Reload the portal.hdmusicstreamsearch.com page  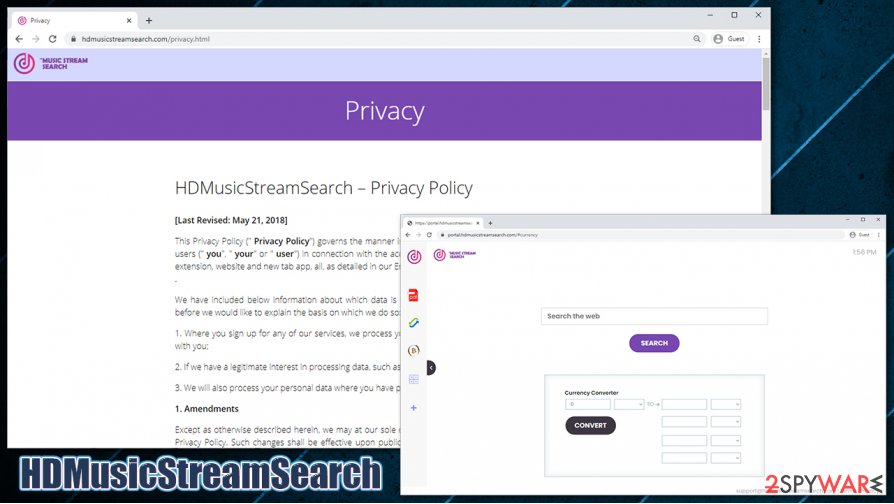click(x=429, y=235)
